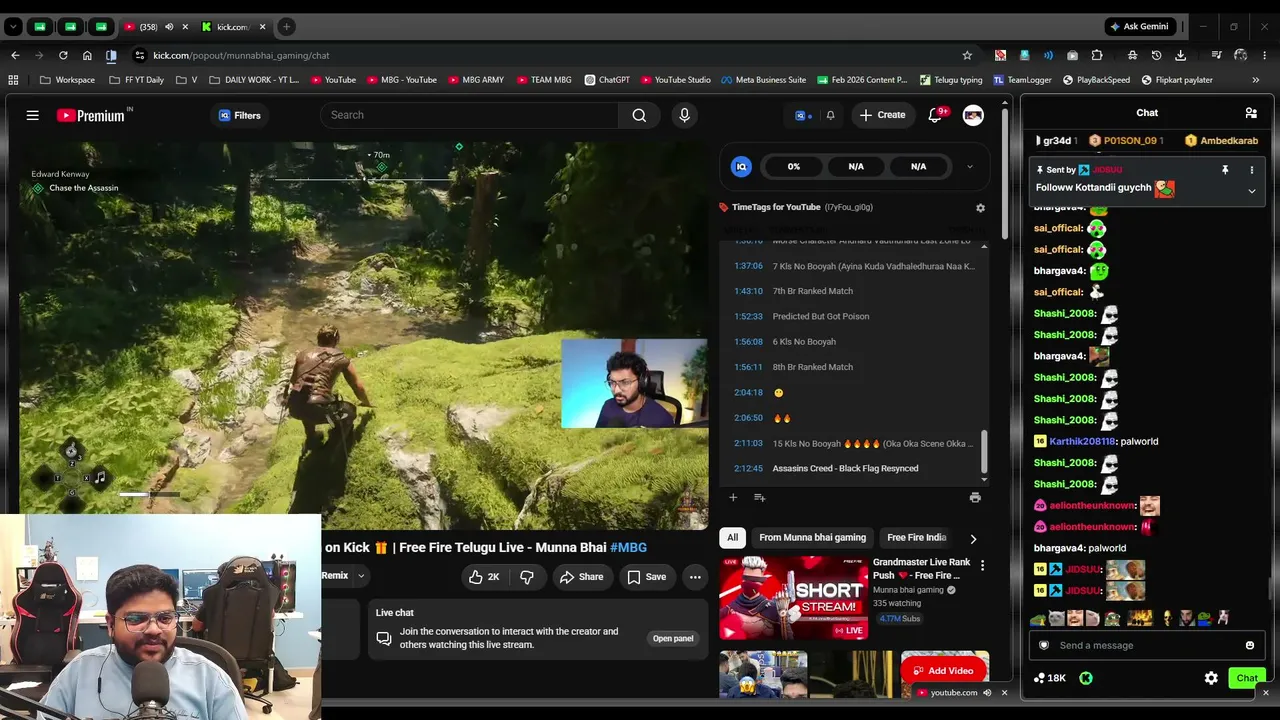
Task: Open the browser extensions puzzle icon
Action: tap(1097, 55)
